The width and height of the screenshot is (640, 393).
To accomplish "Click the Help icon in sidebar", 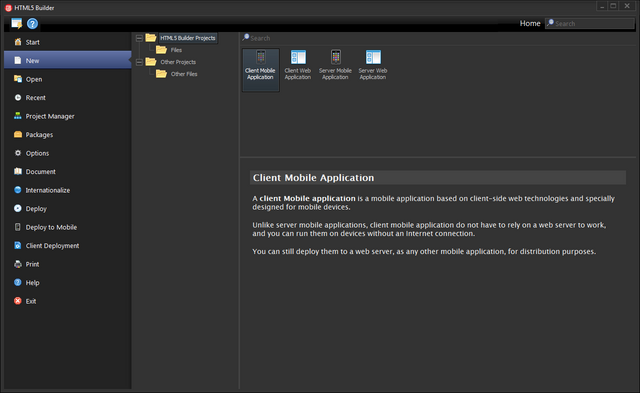I will (18, 282).
